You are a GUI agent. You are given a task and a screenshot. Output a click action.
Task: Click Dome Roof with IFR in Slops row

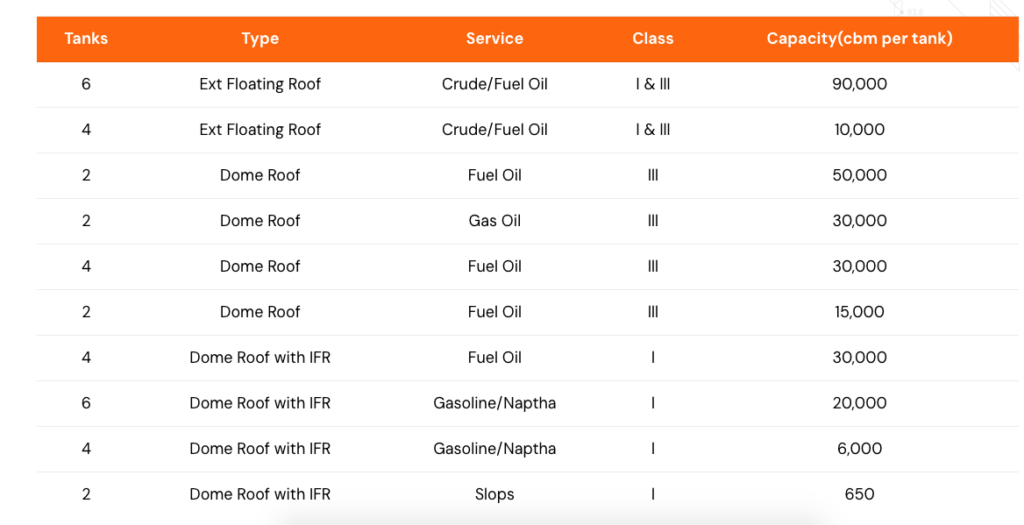[x=260, y=494]
